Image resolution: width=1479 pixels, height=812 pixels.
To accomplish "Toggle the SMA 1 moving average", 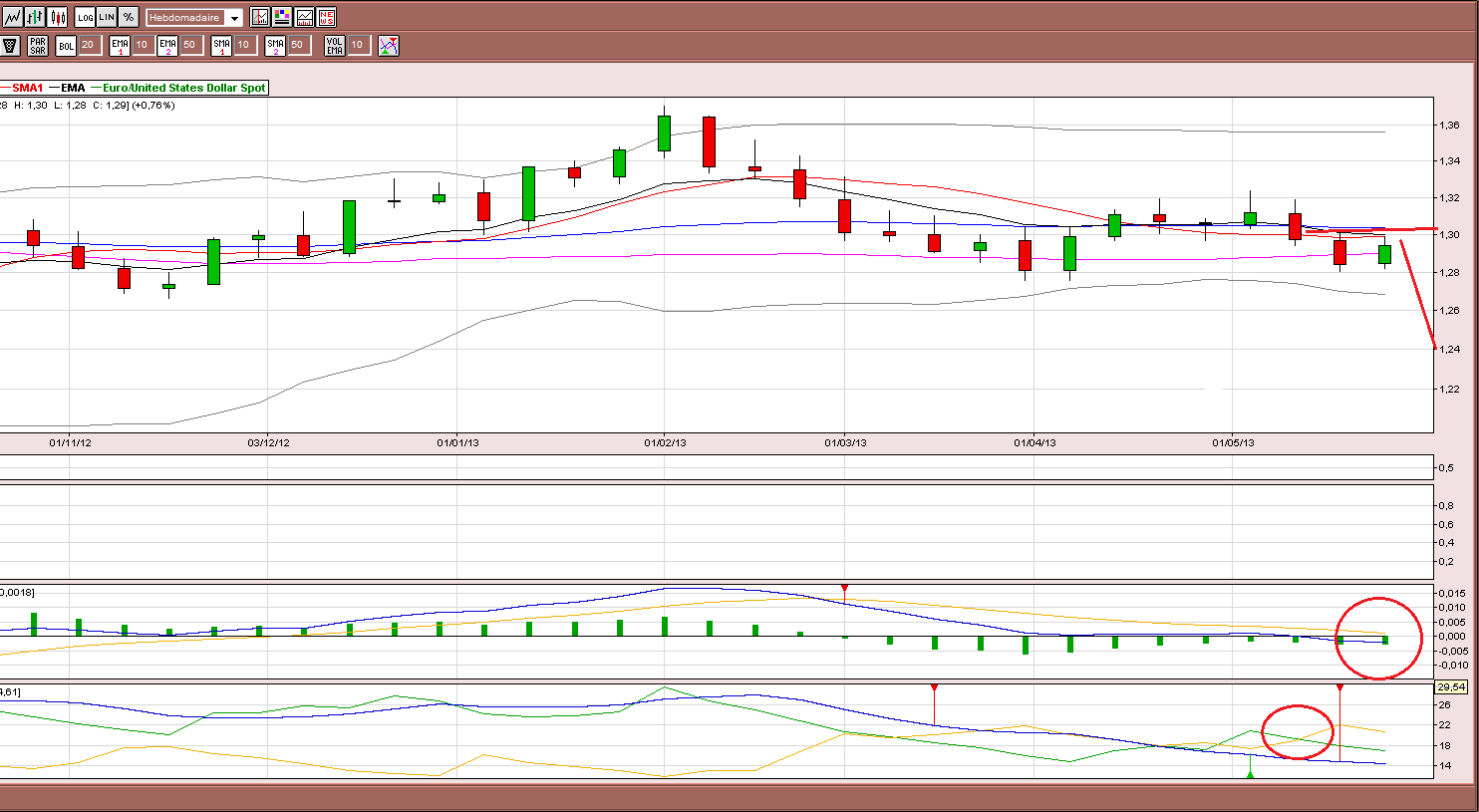I will [221, 45].
